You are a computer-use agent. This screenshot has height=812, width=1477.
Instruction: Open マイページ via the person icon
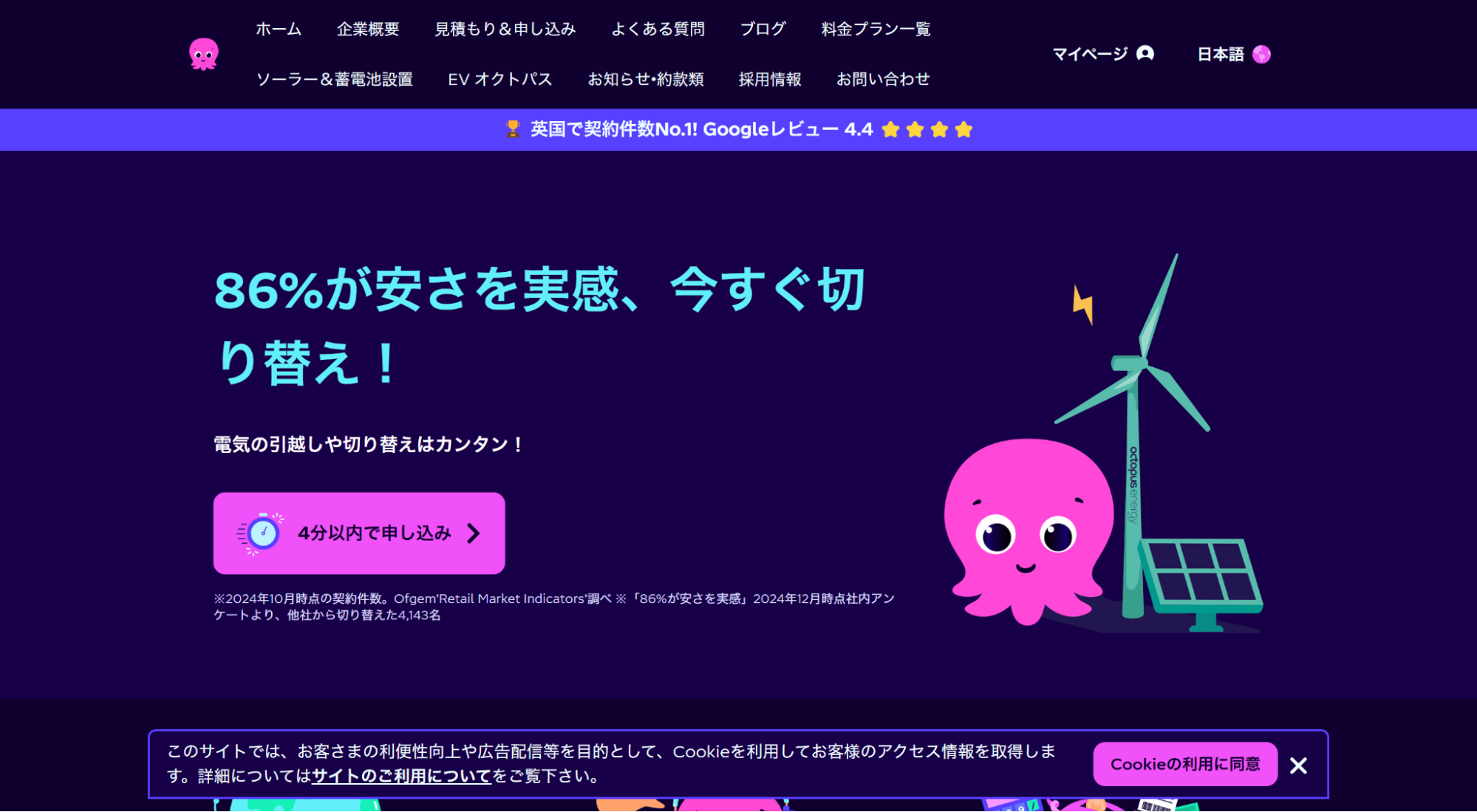[1144, 53]
